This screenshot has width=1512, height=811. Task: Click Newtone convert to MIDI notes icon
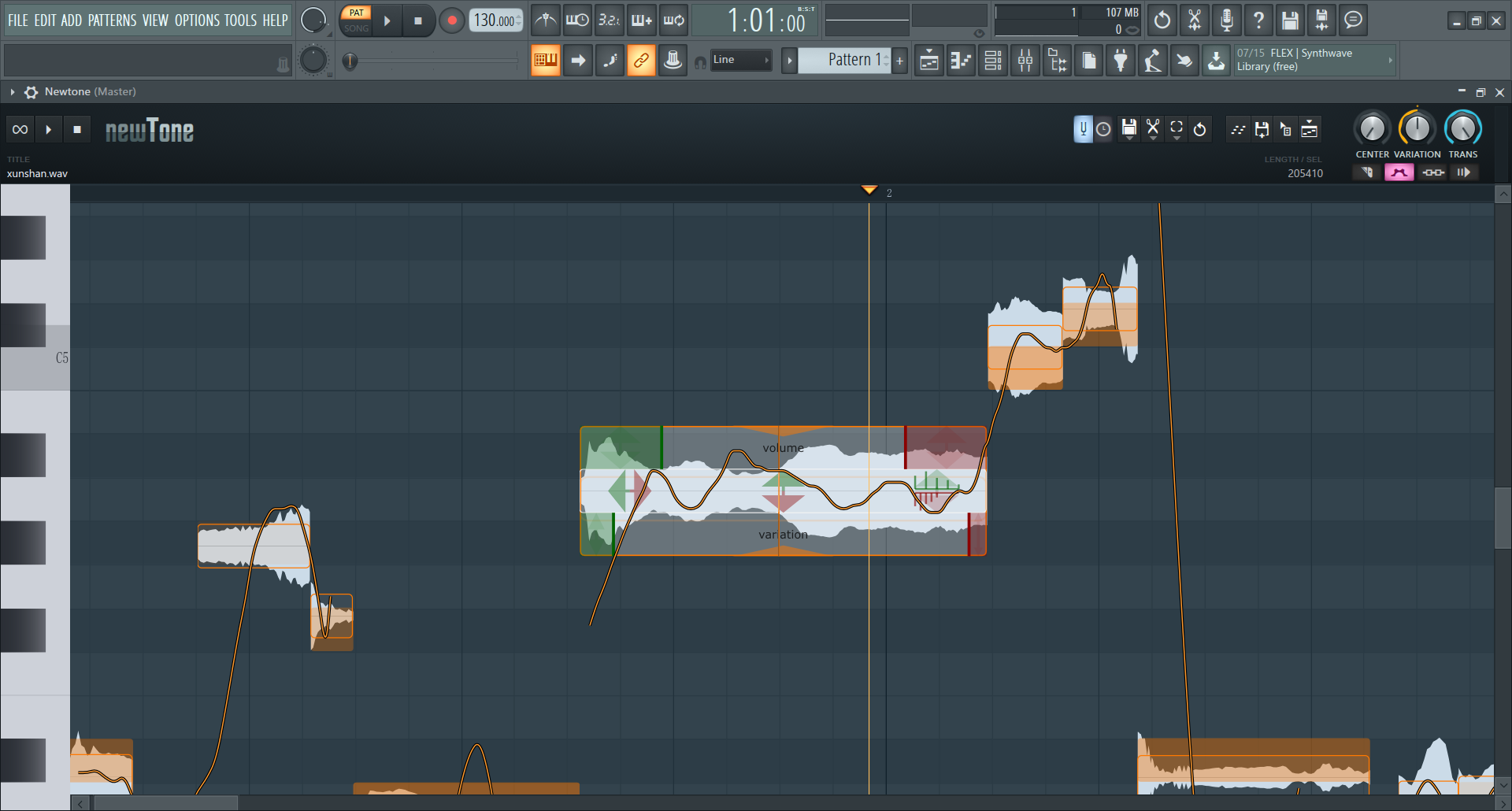click(1238, 129)
